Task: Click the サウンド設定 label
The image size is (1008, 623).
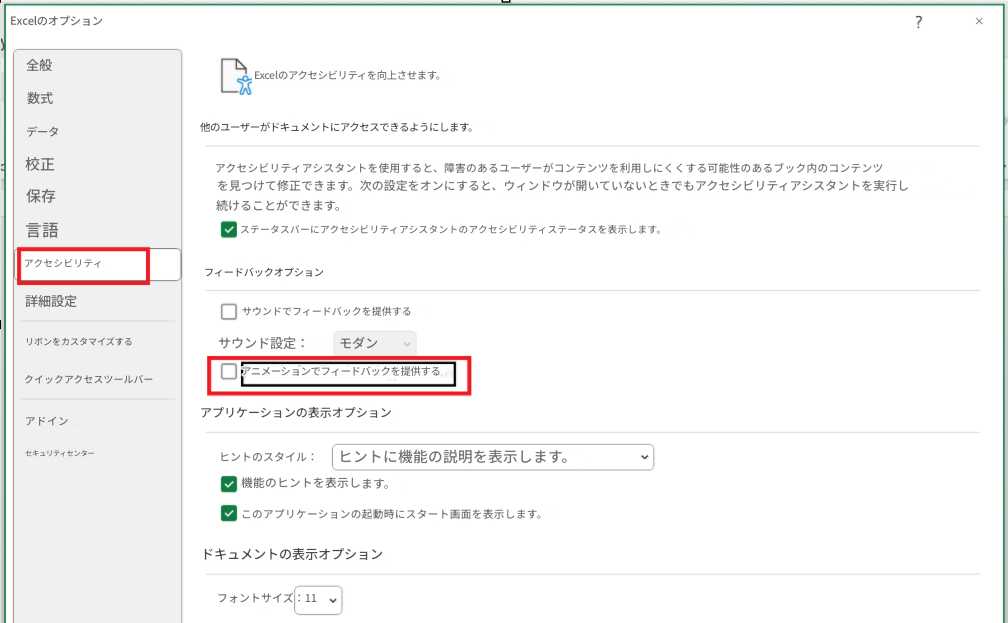Action: (262, 343)
